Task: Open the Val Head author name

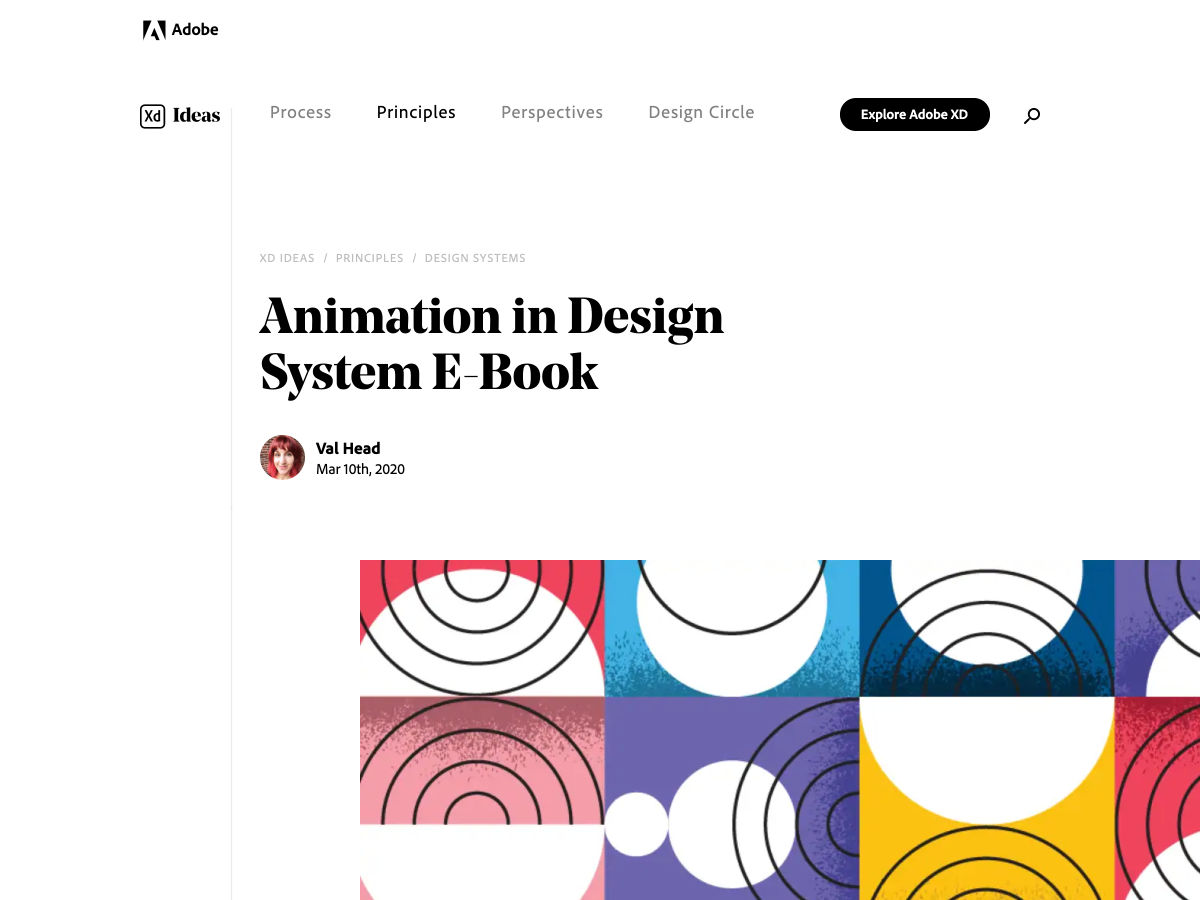Action: coord(348,448)
